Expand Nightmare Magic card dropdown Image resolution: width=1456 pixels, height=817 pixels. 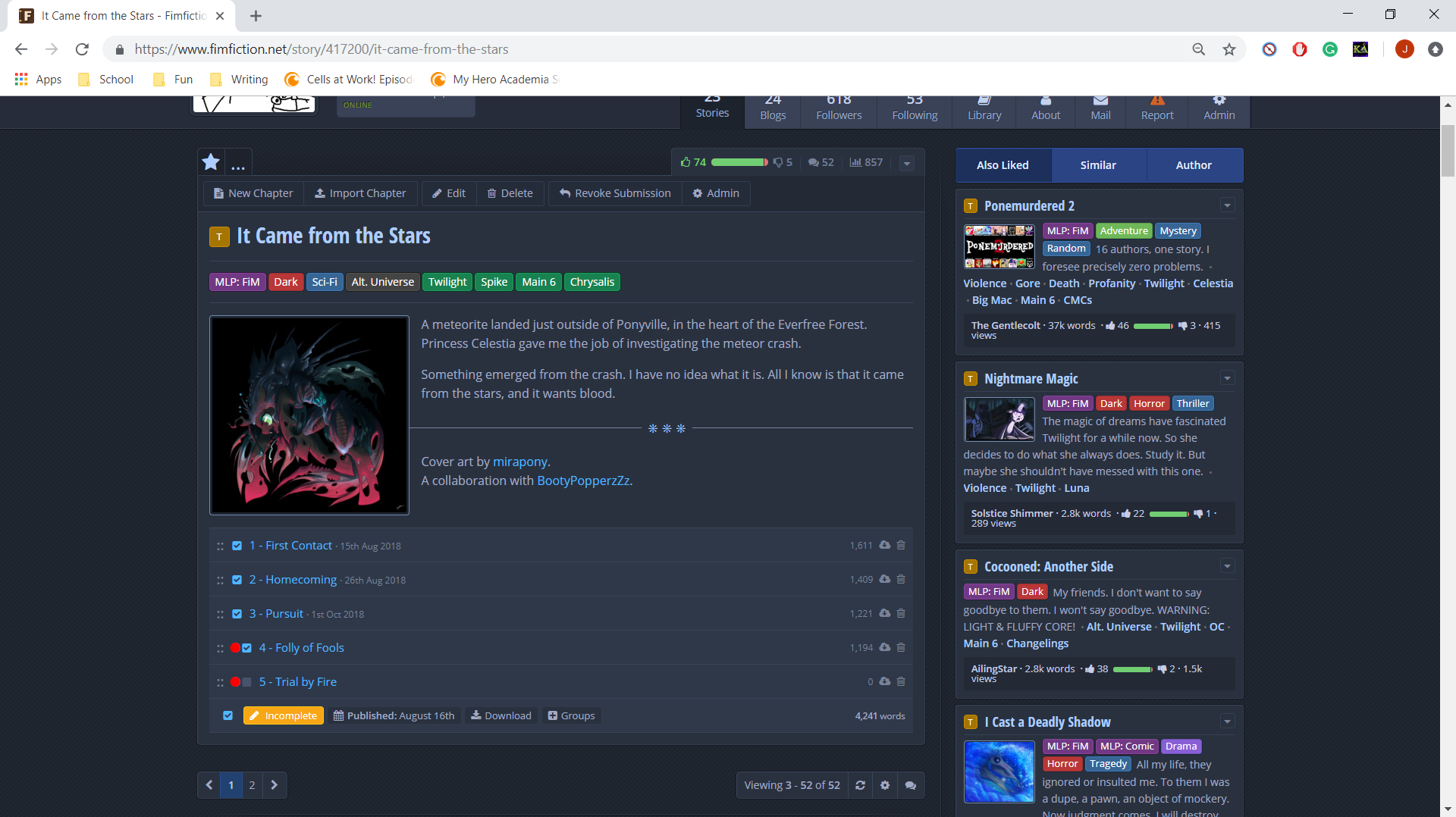point(1228,378)
